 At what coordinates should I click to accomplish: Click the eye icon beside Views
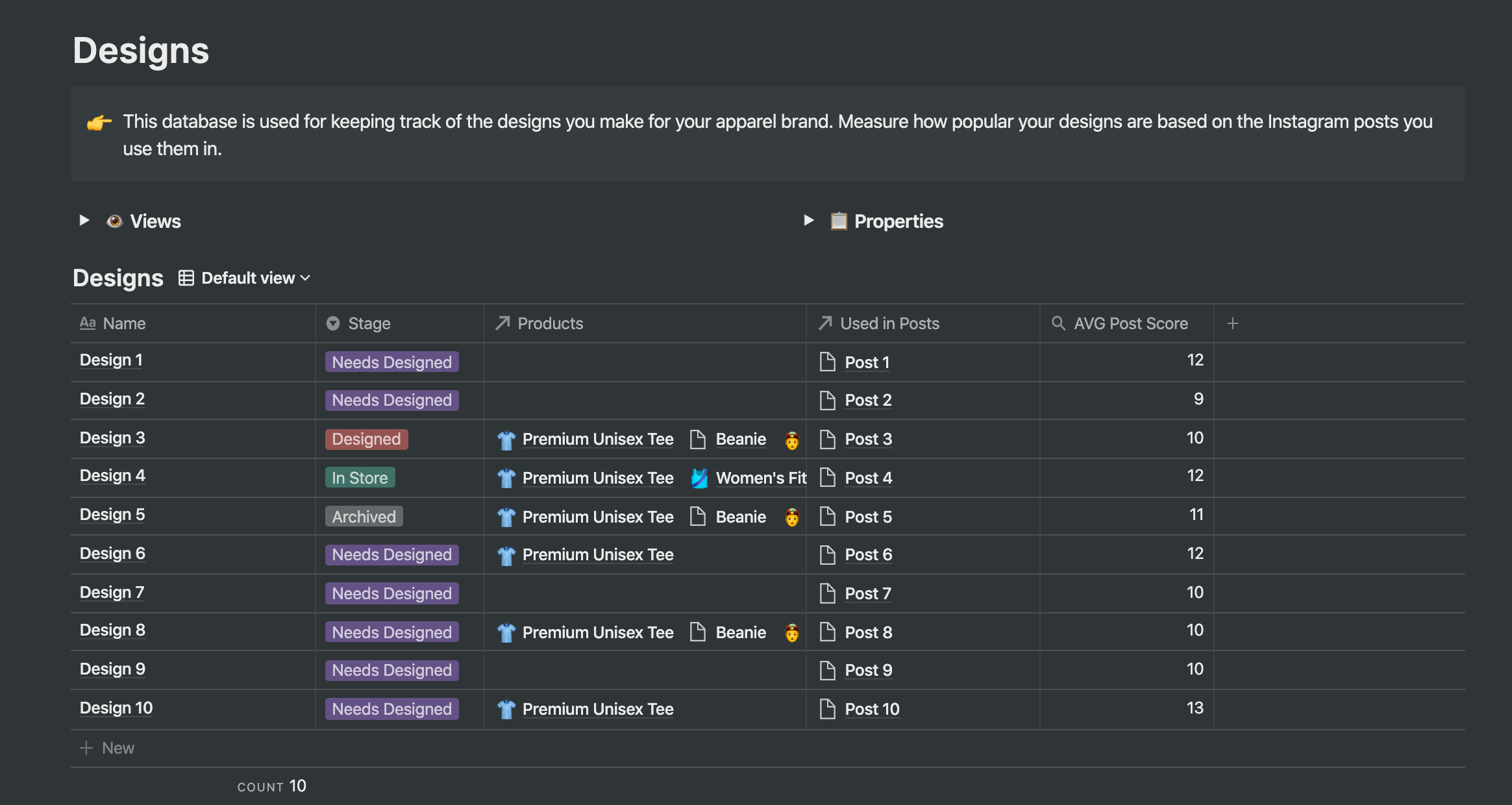[x=114, y=221]
